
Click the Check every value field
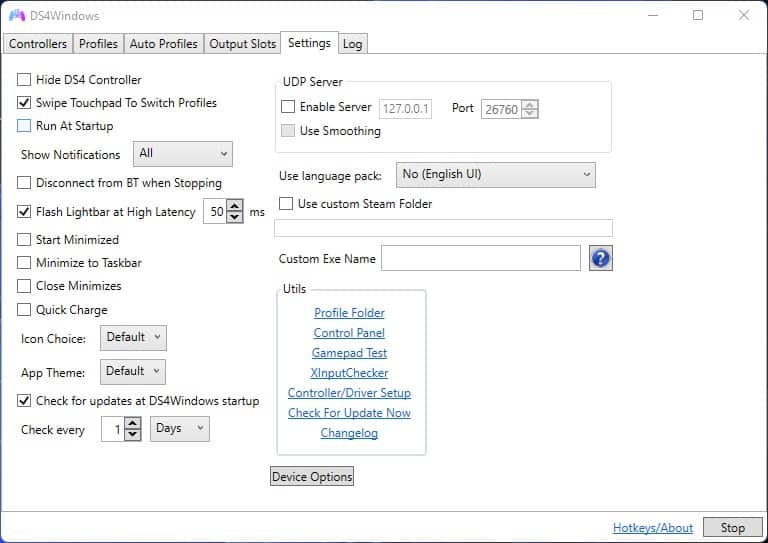pyautogui.click(x=113, y=429)
